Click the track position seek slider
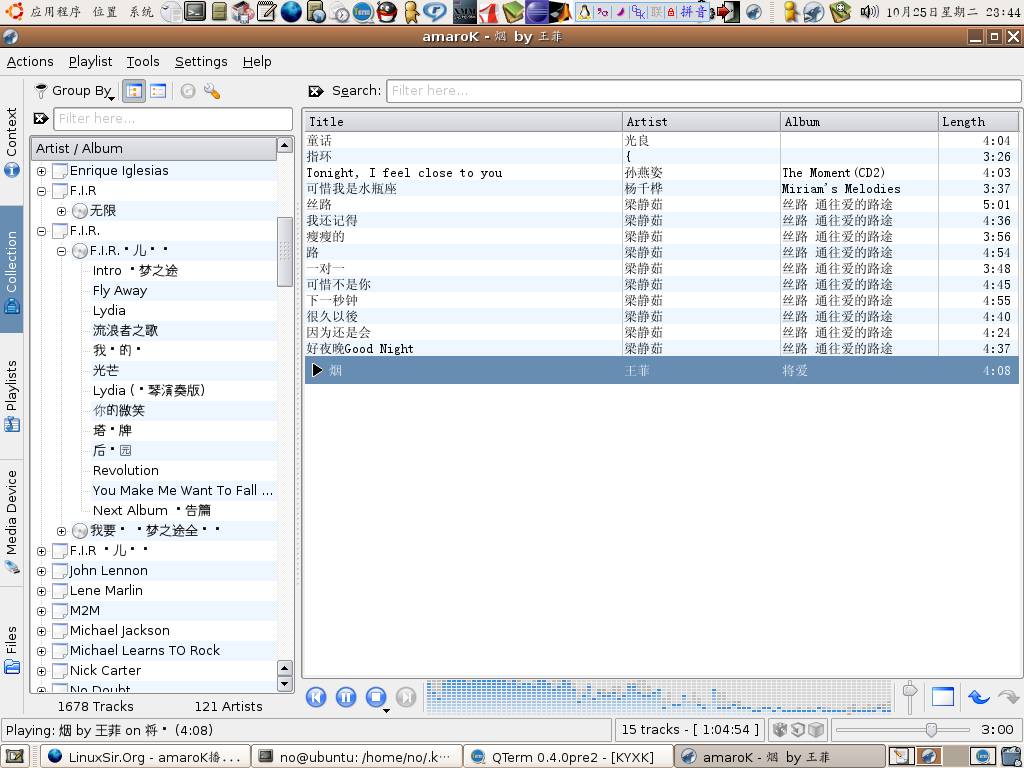1024x768 pixels. (x=902, y=729)
